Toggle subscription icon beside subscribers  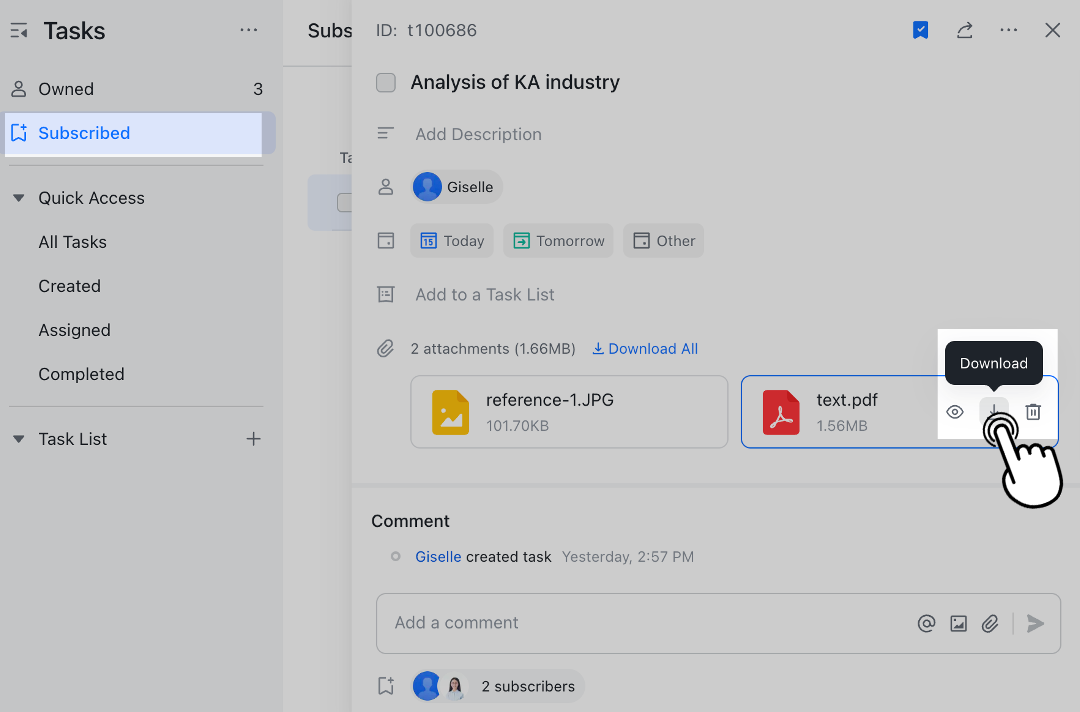tap(386, 686)
